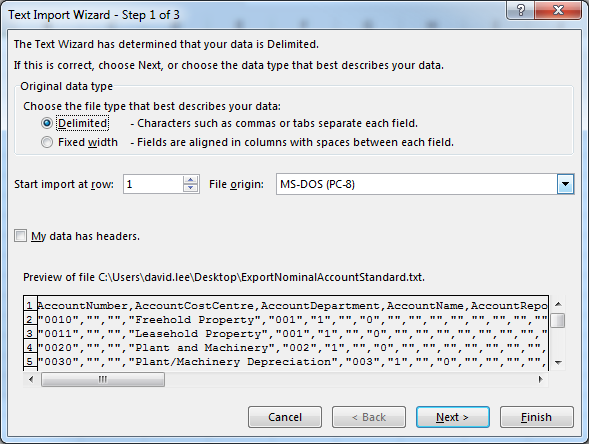Click the vertical preview scrollbar thumb
The image size is (589, 444).
(558, 321)
